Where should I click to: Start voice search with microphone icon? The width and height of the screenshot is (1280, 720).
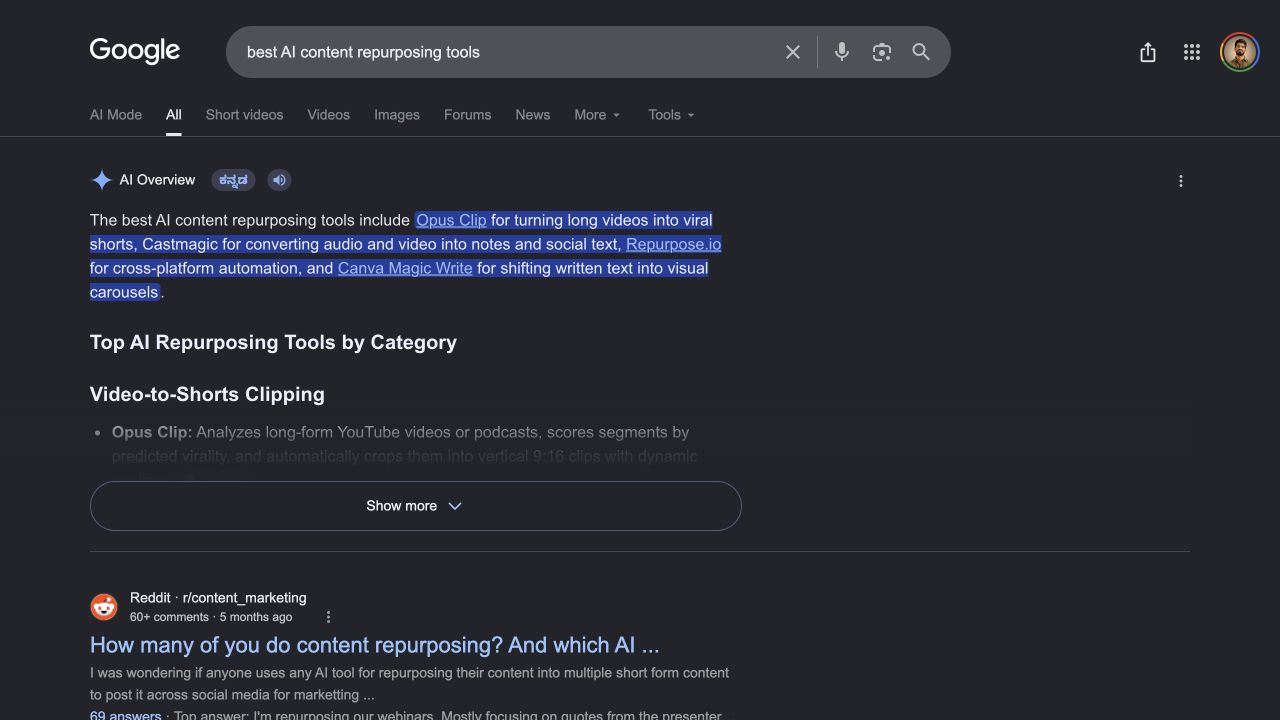click(x=842, y=52)
